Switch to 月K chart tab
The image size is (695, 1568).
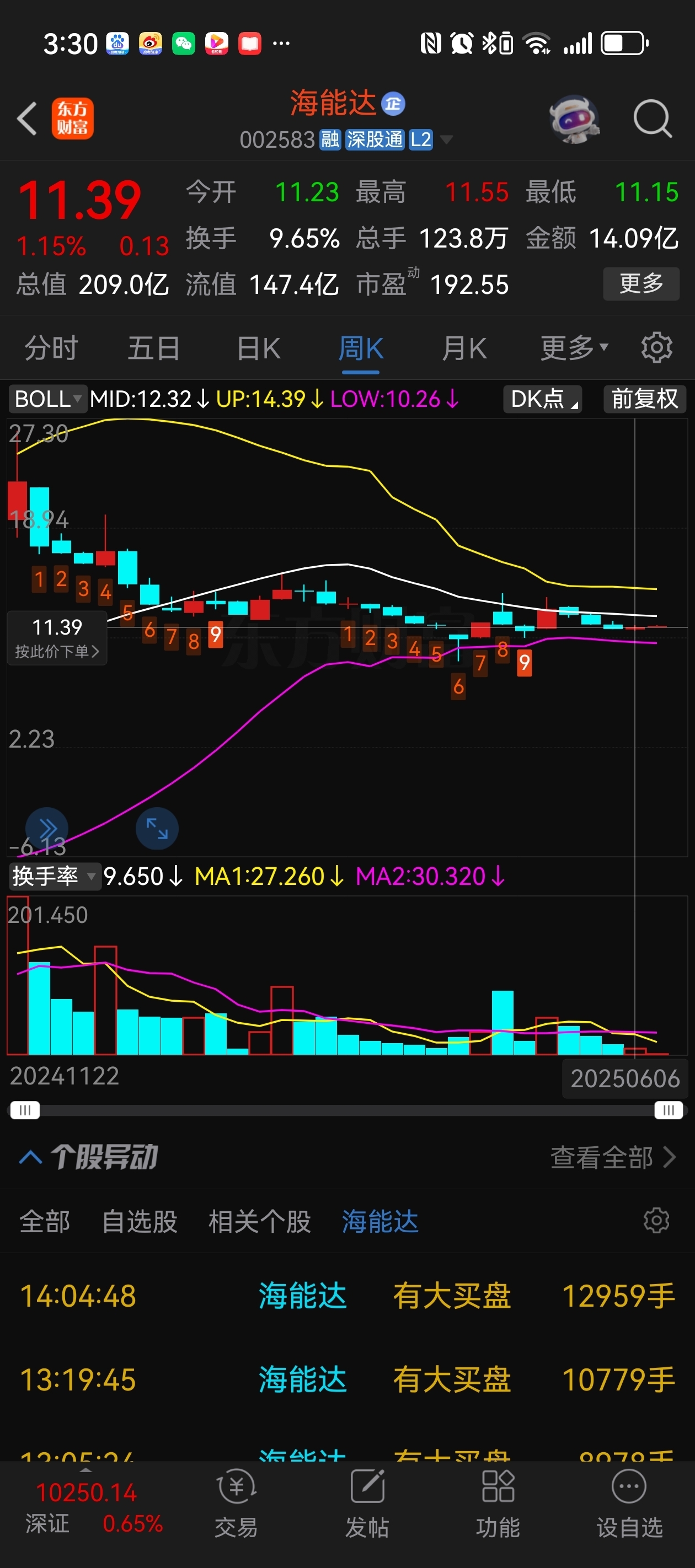(x=464, y=348)
